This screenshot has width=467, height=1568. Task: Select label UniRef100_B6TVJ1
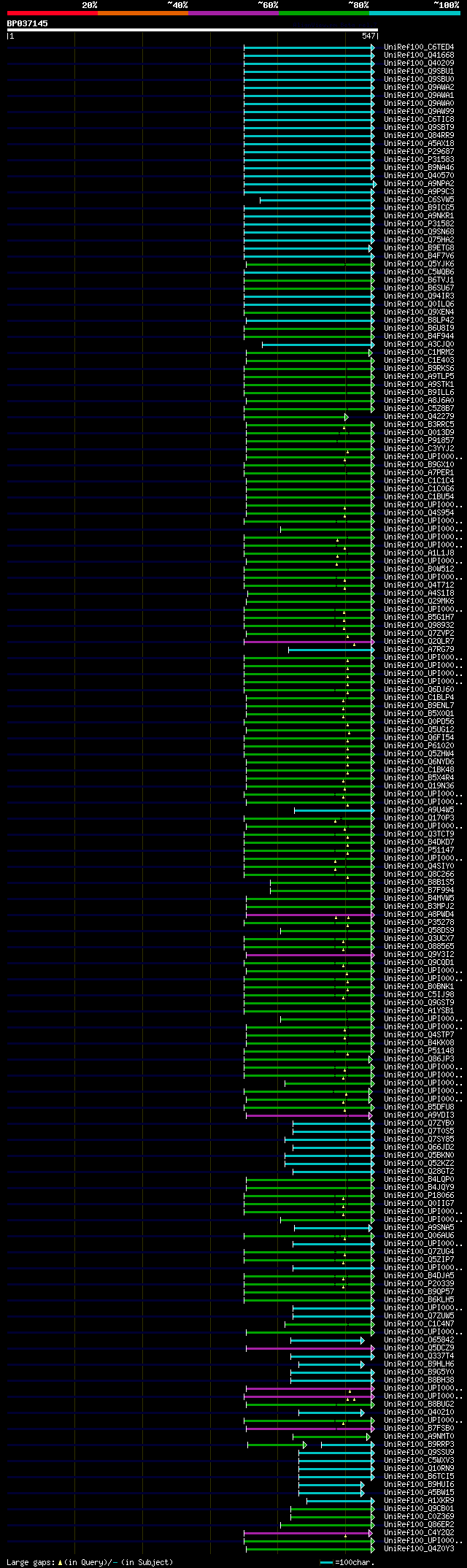pyautogui.click(x=419, y=280)
